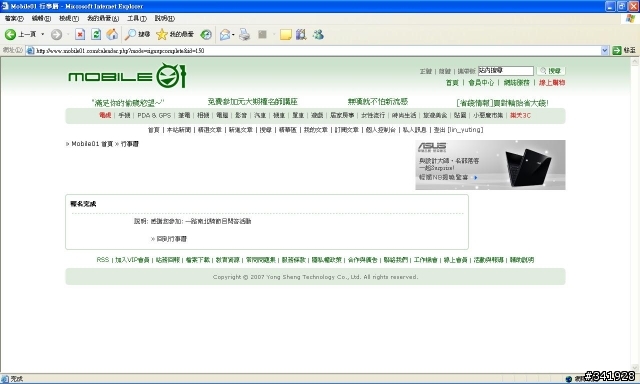Open the 編輯(E) Edit menu

pyautogui.click(x=41, y=18)
